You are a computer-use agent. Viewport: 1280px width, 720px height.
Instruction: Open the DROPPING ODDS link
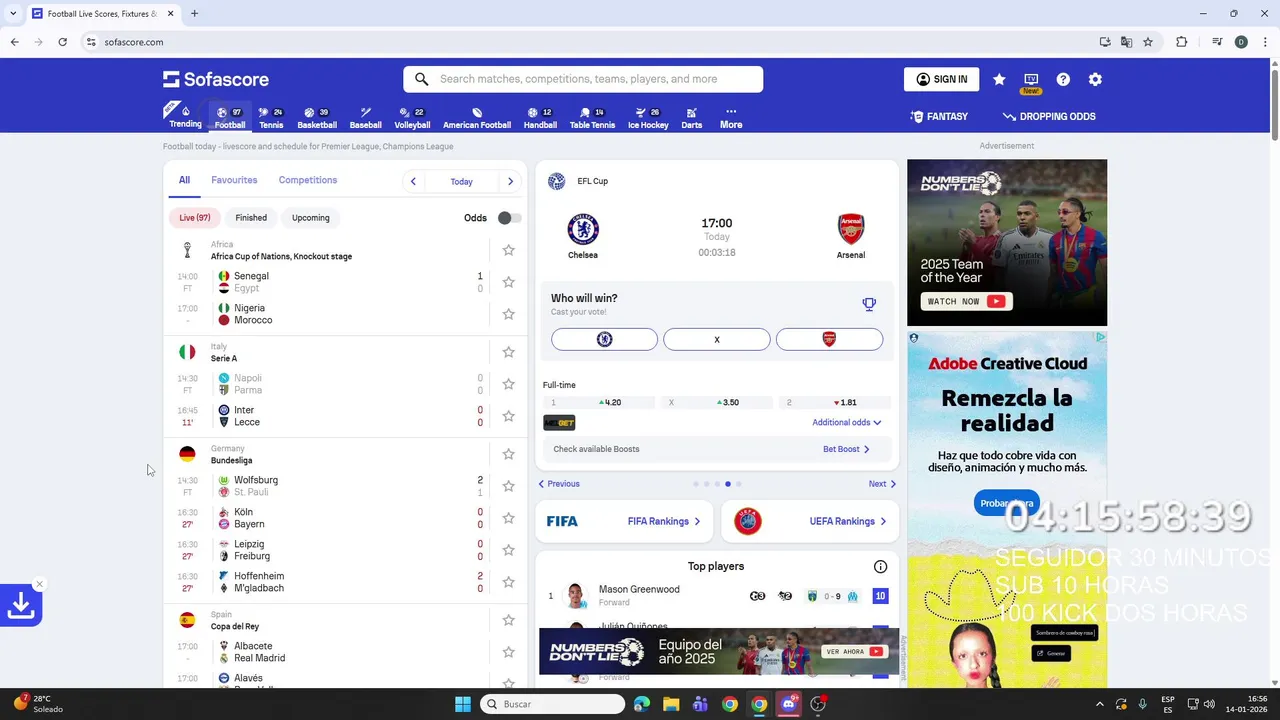coord(1049,116)
